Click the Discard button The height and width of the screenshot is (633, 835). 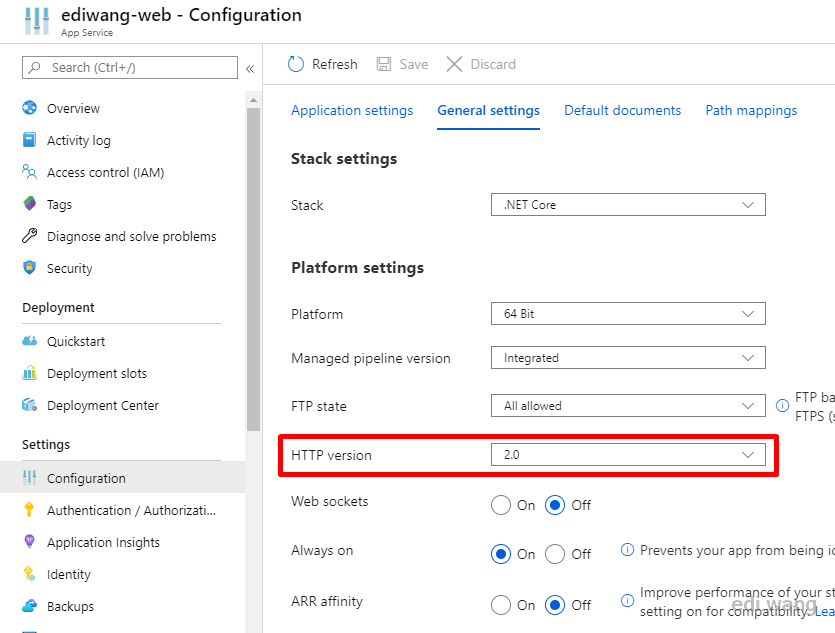pos(481,64)
